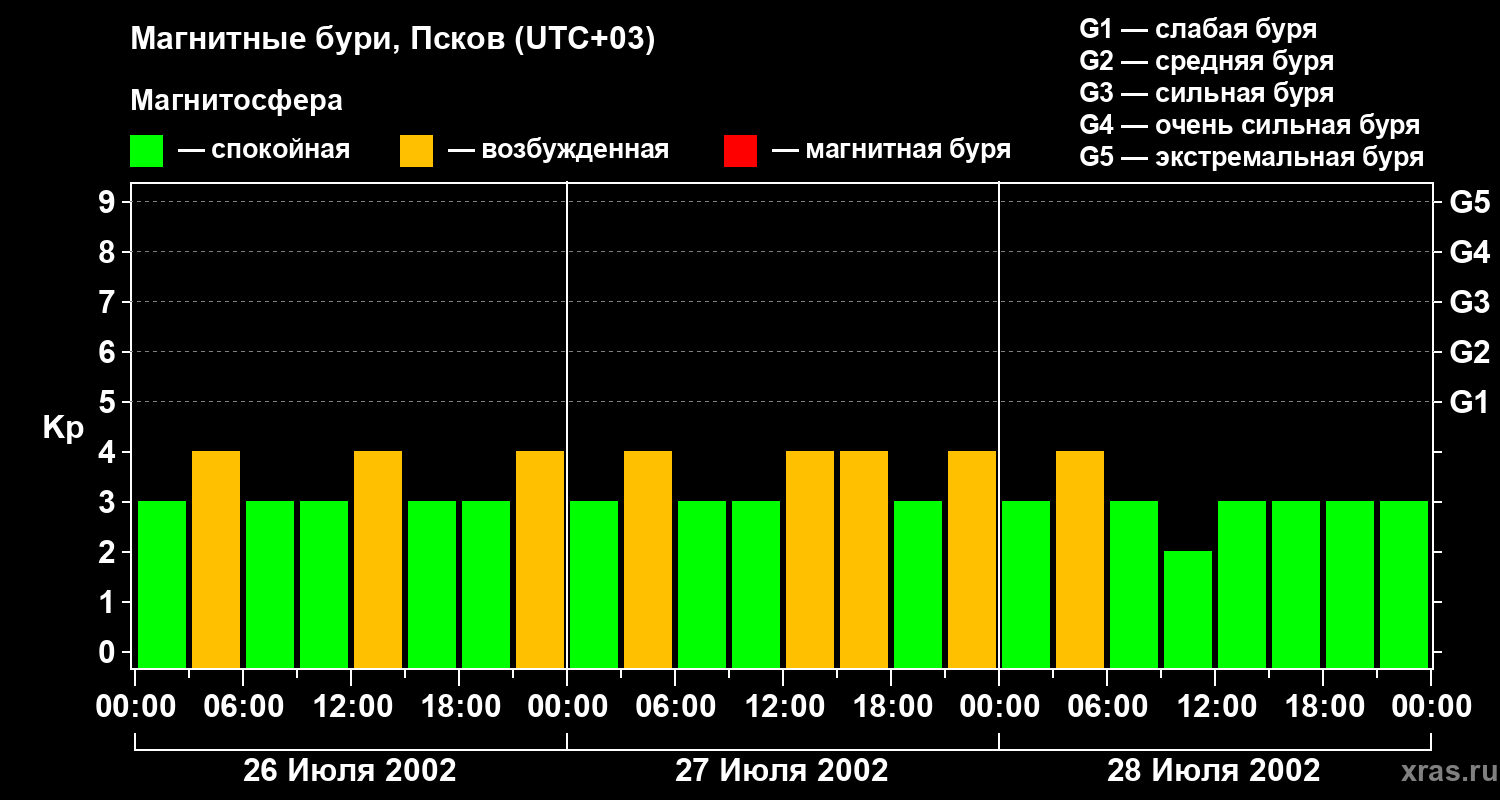Click the "Магнитосфера" legend heading
The width and height of the screenshot is (1500, 800).
pos(236,101)
